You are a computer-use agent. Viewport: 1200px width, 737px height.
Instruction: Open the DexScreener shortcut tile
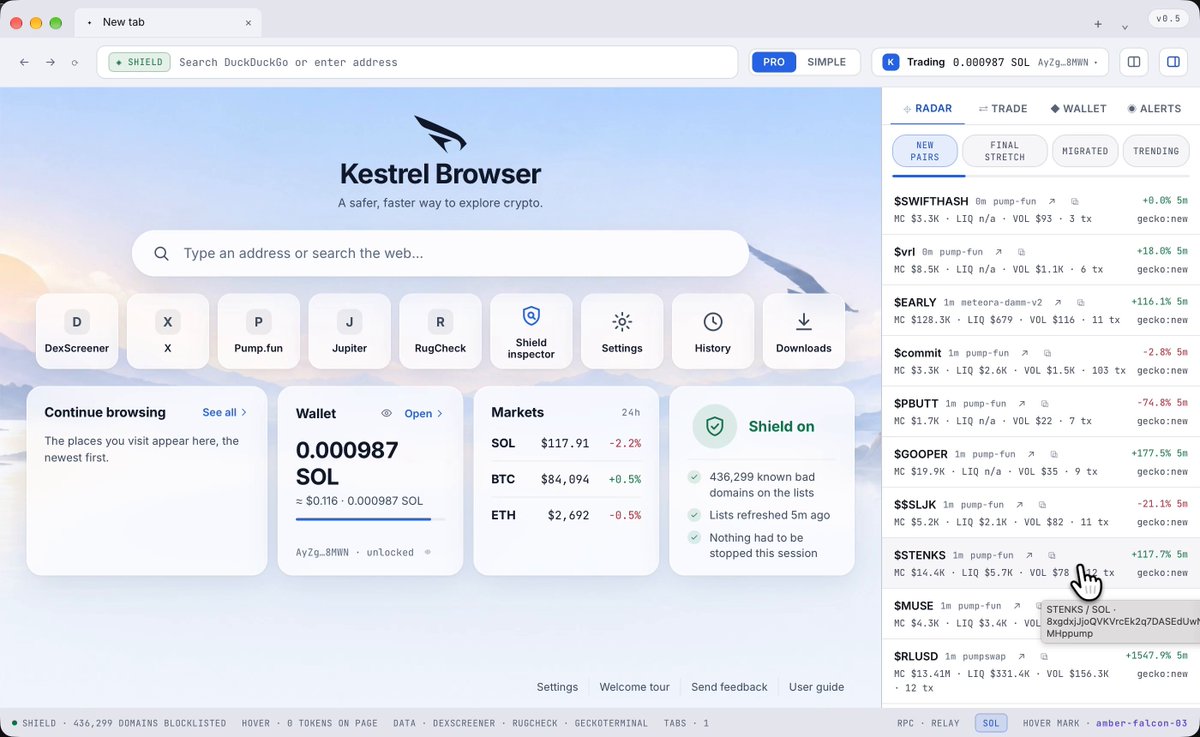(77, 331)
